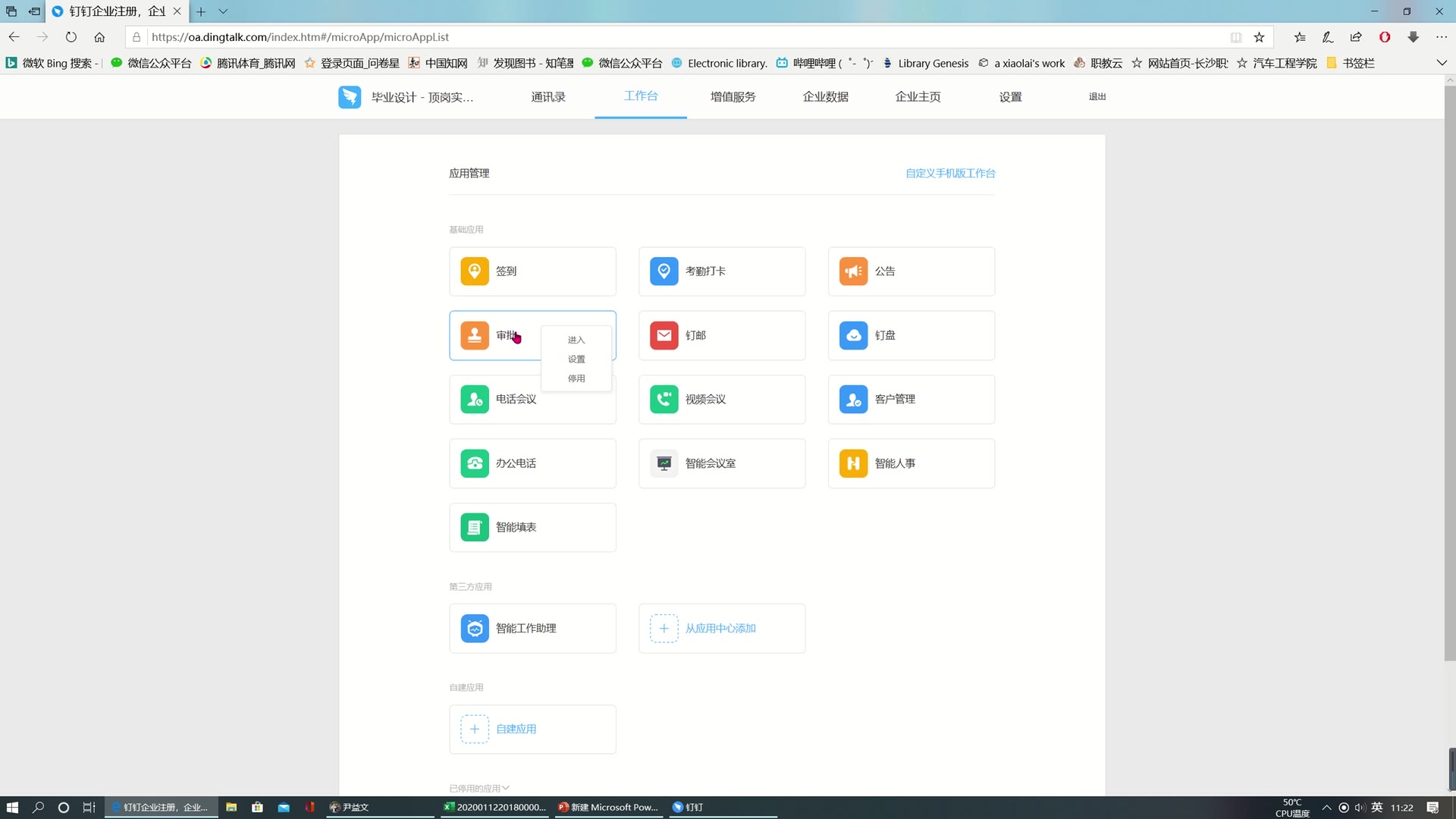Open the 钉盘 (DingDisk) app
This screenshot has height=819, width=1456.
point(911,335)
